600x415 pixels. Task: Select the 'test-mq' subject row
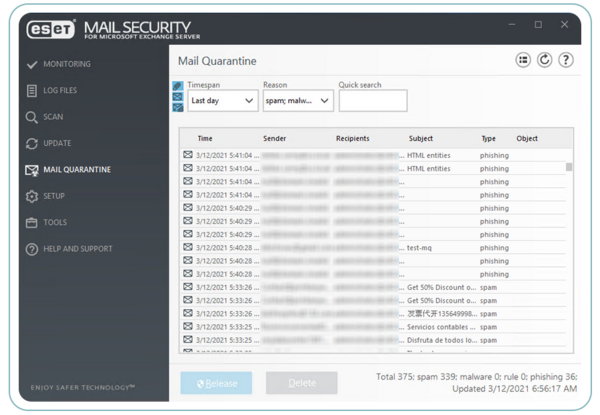373,248
